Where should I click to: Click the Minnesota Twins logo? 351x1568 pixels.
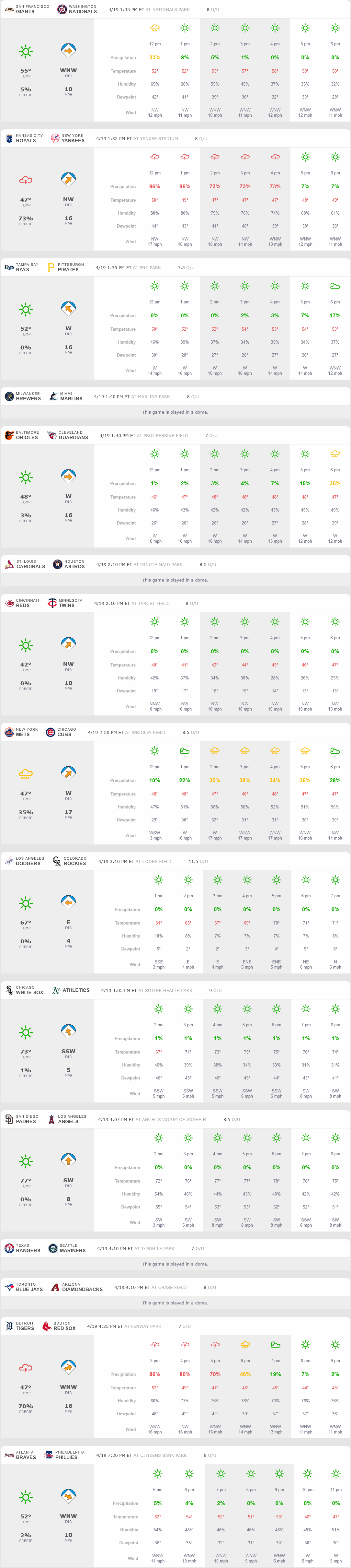(x=52, y=603)
